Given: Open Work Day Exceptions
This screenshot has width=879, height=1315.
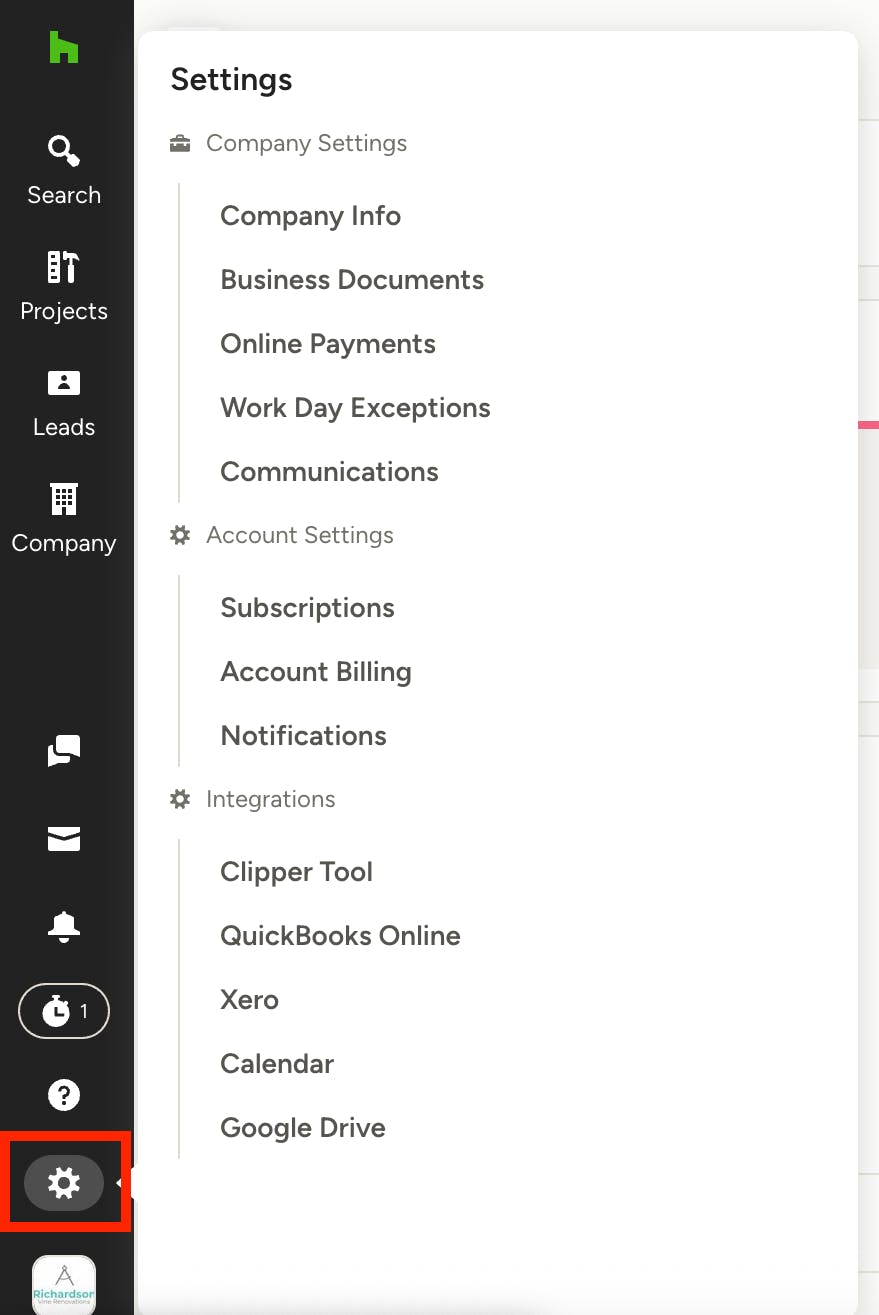Looking at the screenshot, I should [355, 408].
